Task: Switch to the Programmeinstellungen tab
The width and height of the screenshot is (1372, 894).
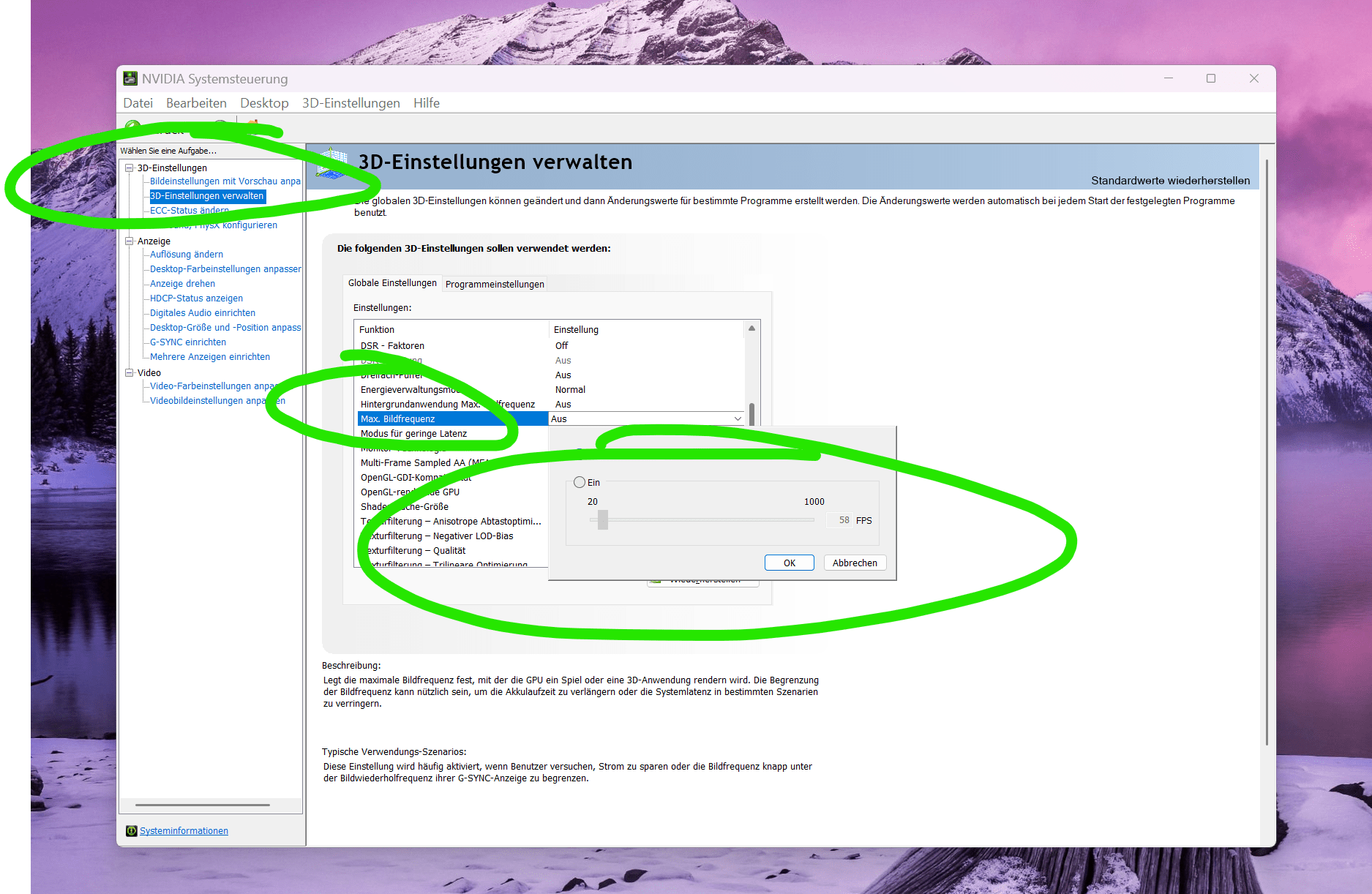Action: (x=495, y=285)
